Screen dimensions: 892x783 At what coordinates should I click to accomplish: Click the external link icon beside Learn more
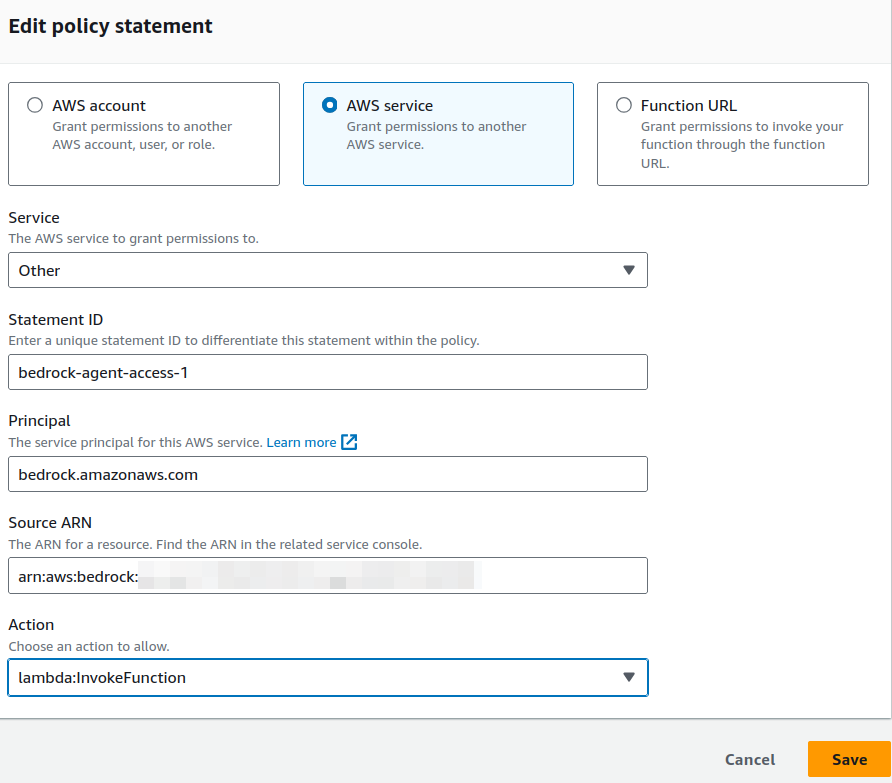point(346,442)
